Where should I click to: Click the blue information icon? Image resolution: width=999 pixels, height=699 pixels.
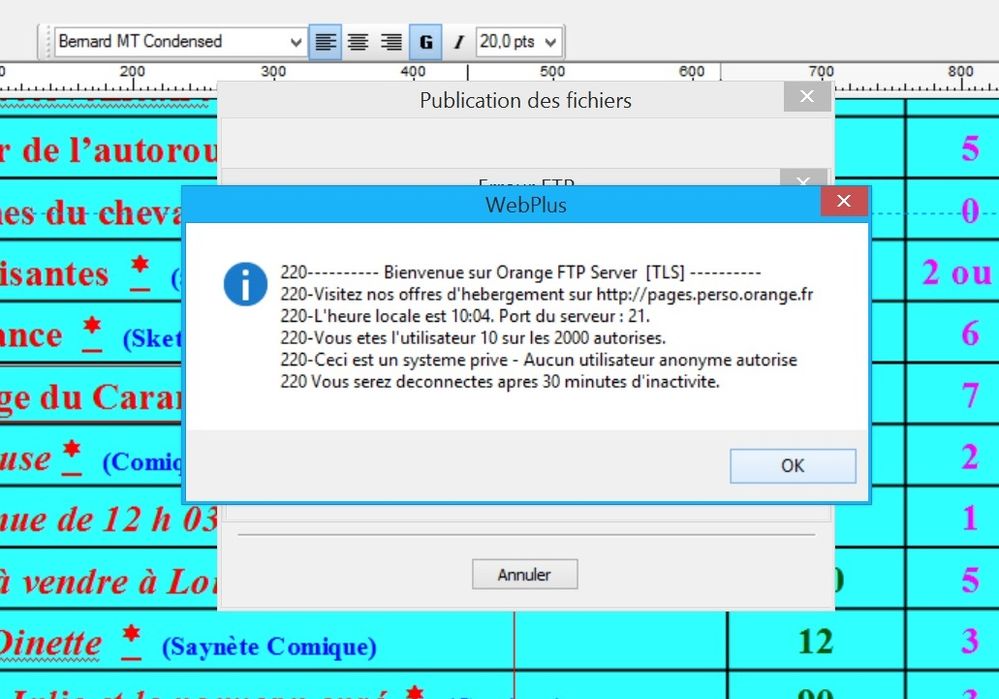(245, 284)
